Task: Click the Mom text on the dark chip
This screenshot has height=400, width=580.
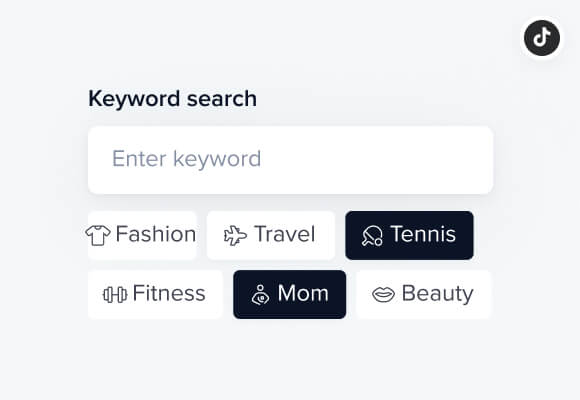Action: tap(303, 293)
